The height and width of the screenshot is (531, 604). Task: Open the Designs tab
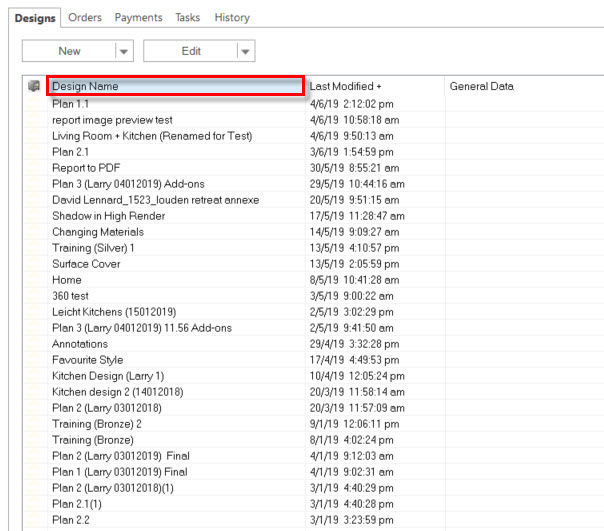coord(35,18)
